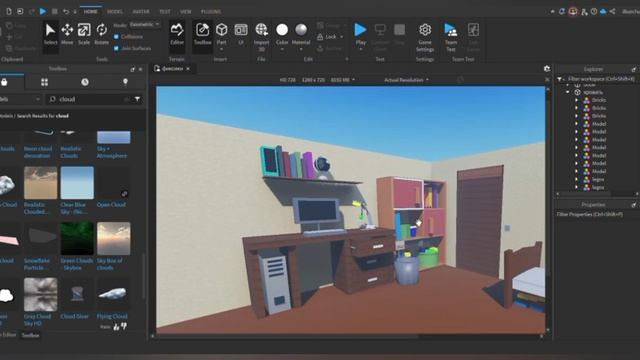Viewport: 640px width, 360px height.
Task: Open the Color picker sphere
Action: point(282,30)
